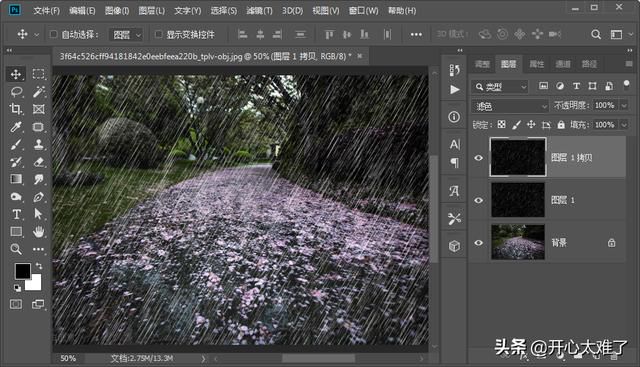Open the 滤色 blend mode dropdown
The image size is (640, 367).
coord(510,106)
